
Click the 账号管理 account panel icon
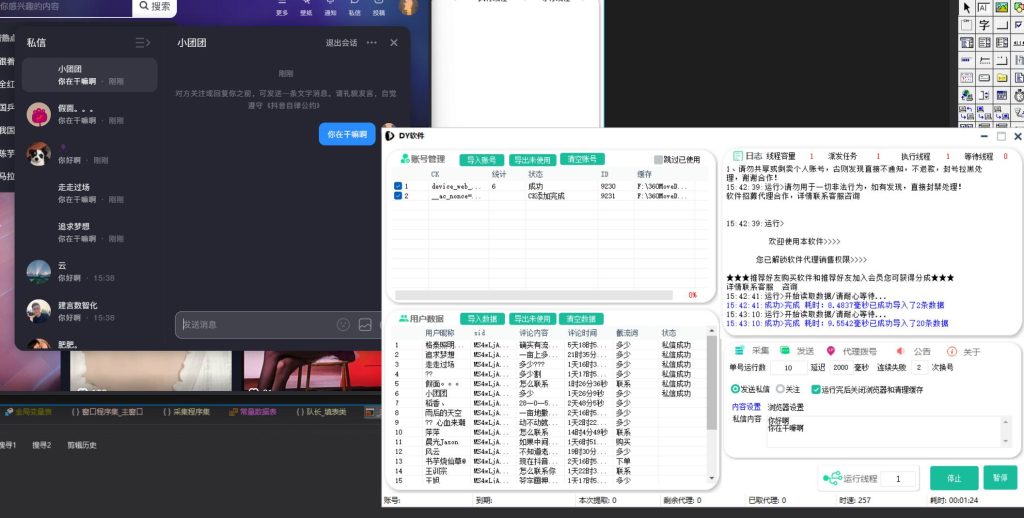[405, 159]
